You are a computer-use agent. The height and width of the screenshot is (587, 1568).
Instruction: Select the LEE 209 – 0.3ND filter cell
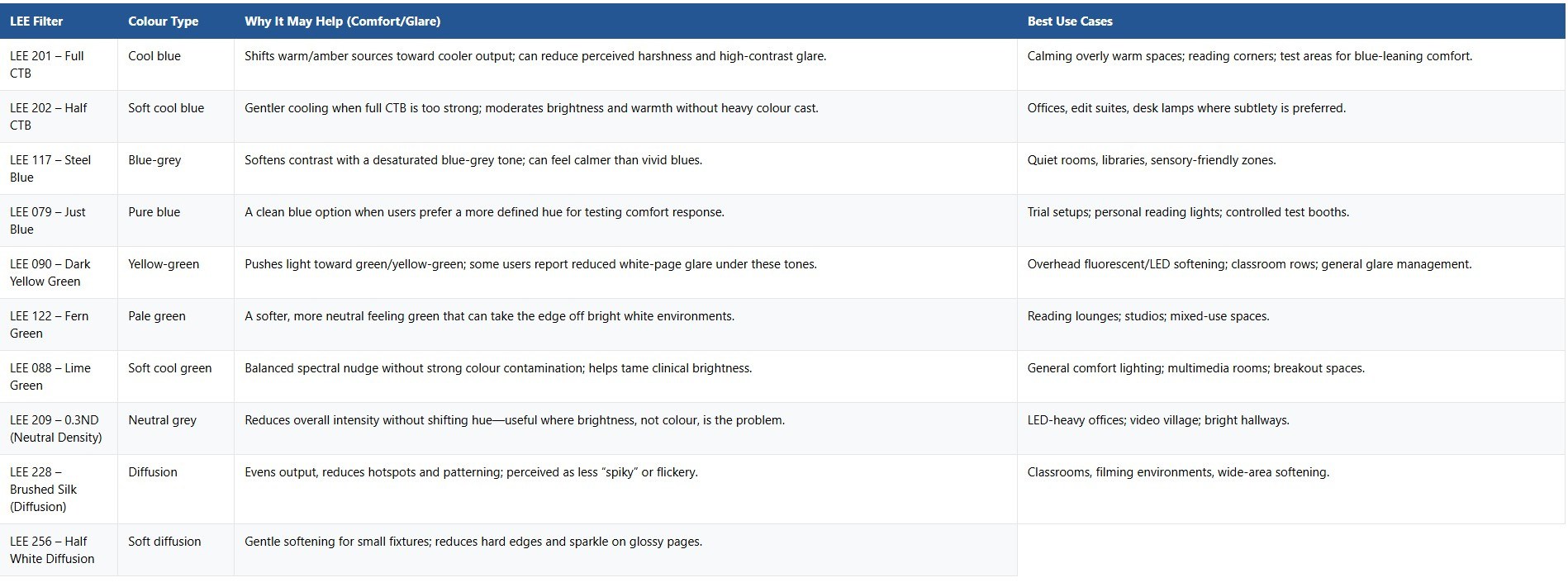(56, 428)
